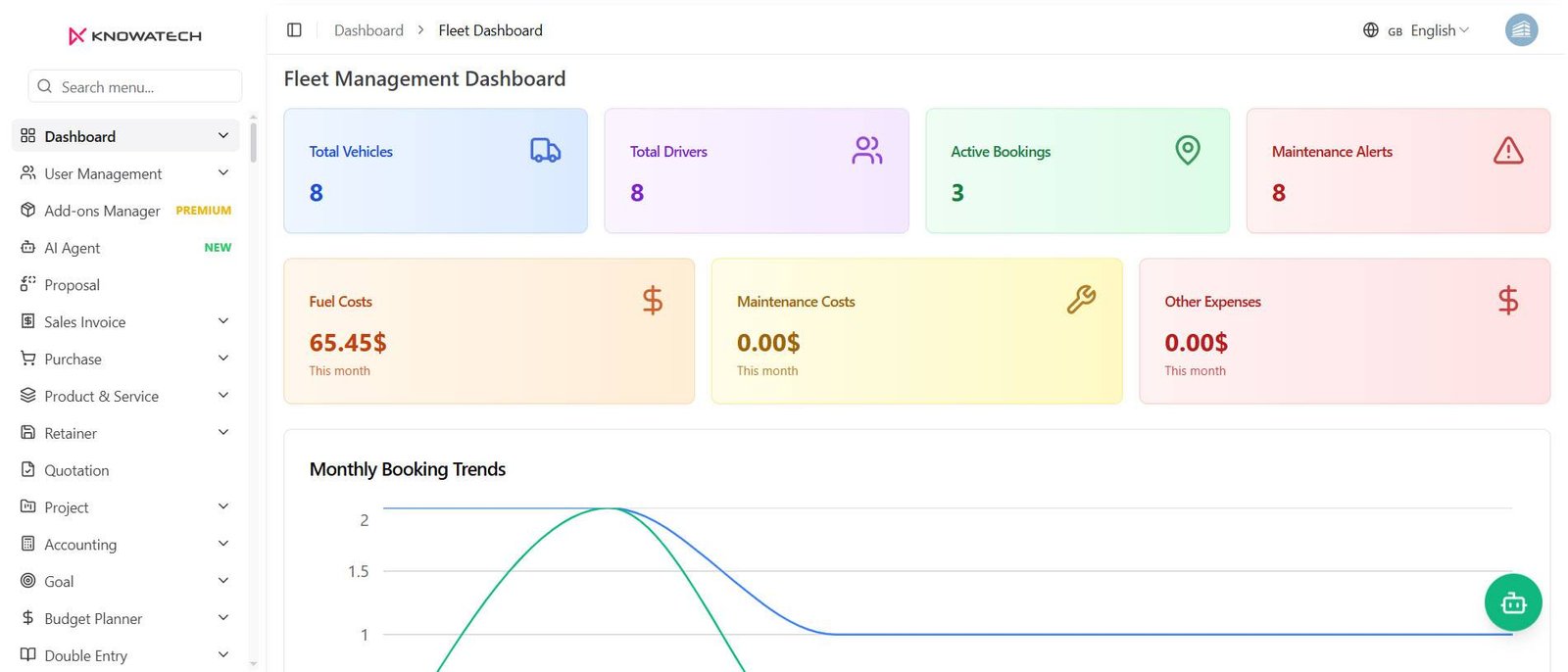Click the user avatar icon

point(1521,30)
